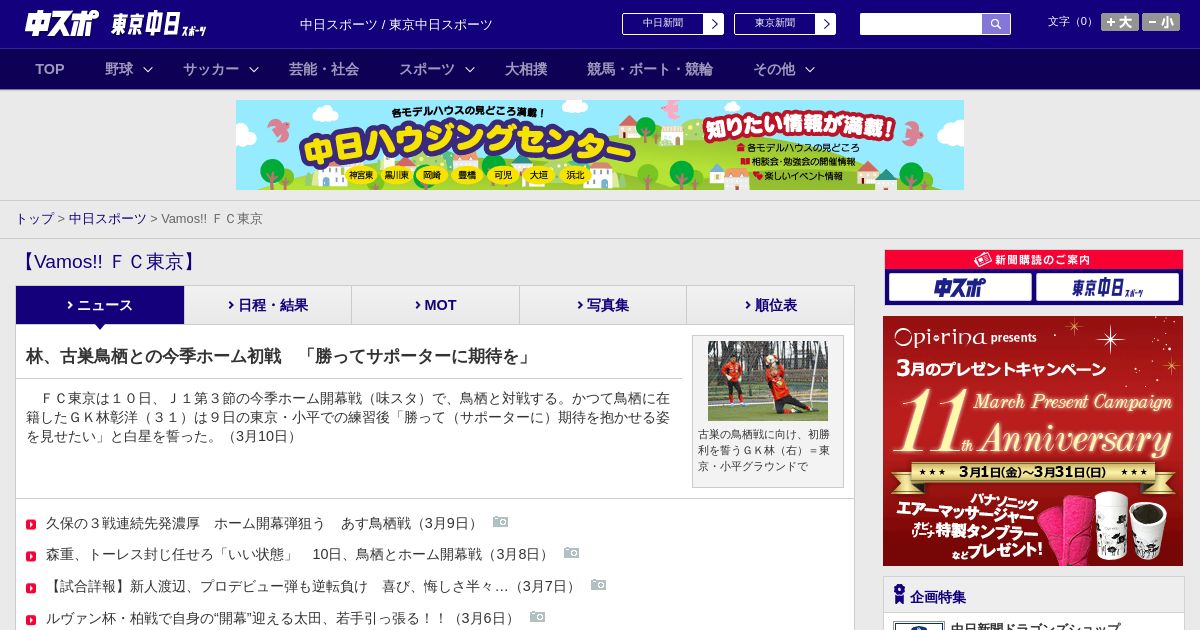Open headline 林、古巣鳥栖との今季ホーム初戦
The width and height of the screenshot is (1200, 630).
[x=280, y=356]
